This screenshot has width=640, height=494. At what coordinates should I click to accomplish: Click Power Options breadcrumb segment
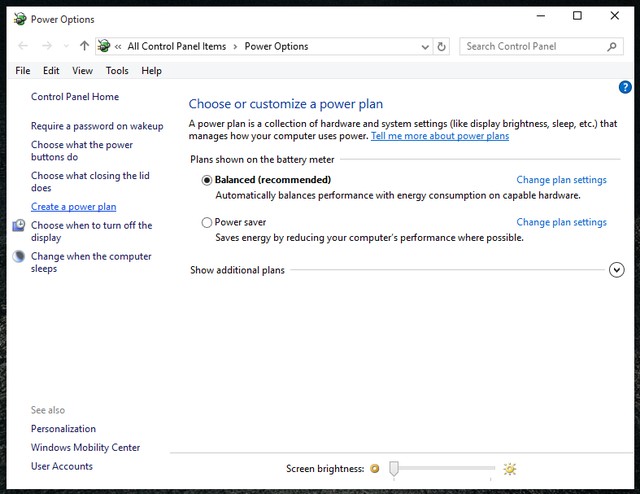coord(276,47)
